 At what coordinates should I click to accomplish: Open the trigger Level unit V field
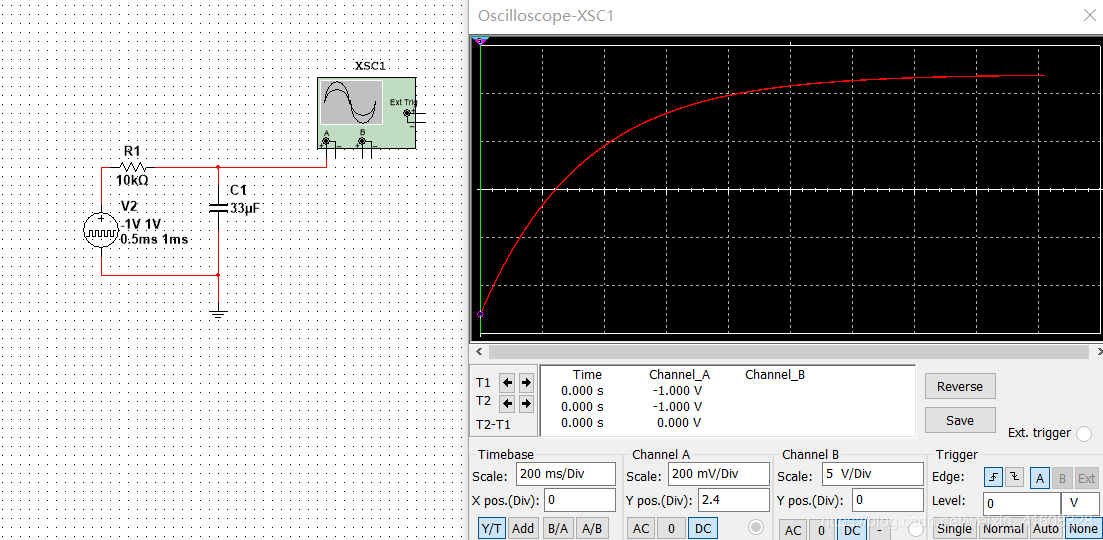click(x=1080, y=503)
